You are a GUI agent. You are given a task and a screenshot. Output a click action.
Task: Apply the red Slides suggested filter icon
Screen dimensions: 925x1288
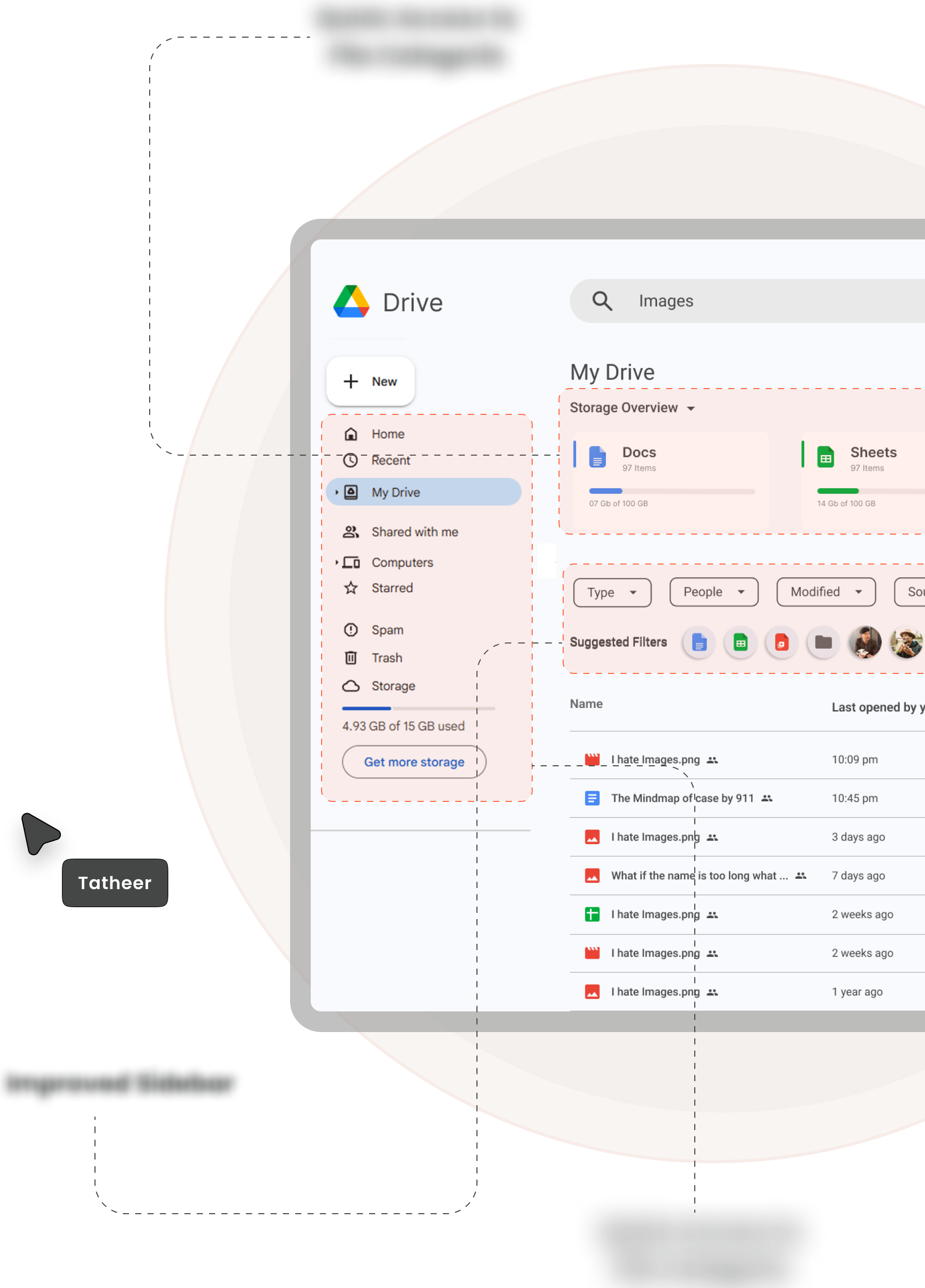click(782, 642)
